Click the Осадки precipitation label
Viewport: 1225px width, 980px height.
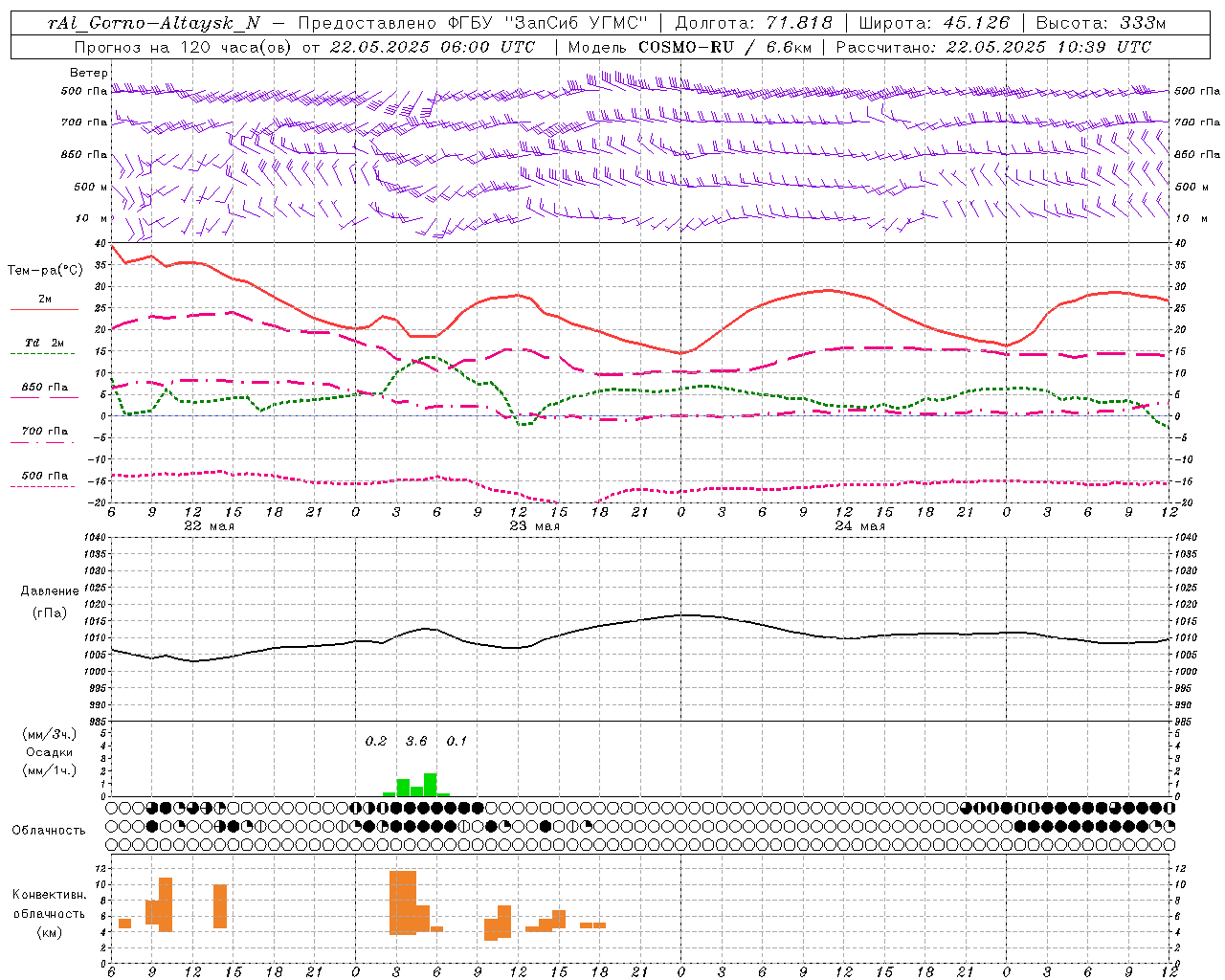pos(50,752)
